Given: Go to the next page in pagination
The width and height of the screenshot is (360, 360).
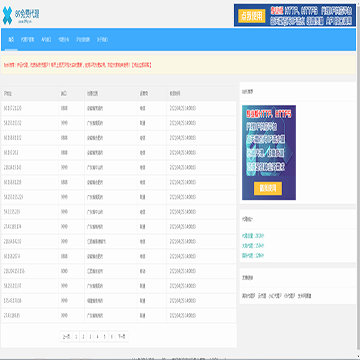Looking at the screenshot, I should point(121,337).
